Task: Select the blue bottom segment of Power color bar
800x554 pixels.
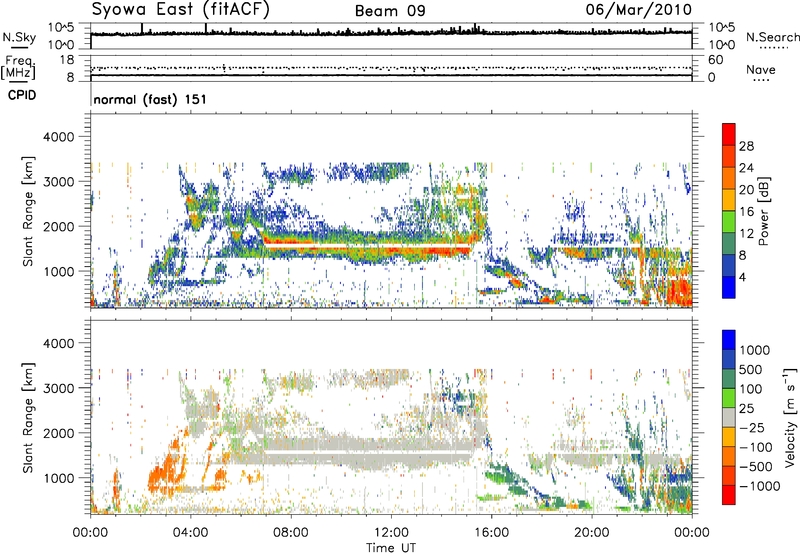Action: (729, 287)
